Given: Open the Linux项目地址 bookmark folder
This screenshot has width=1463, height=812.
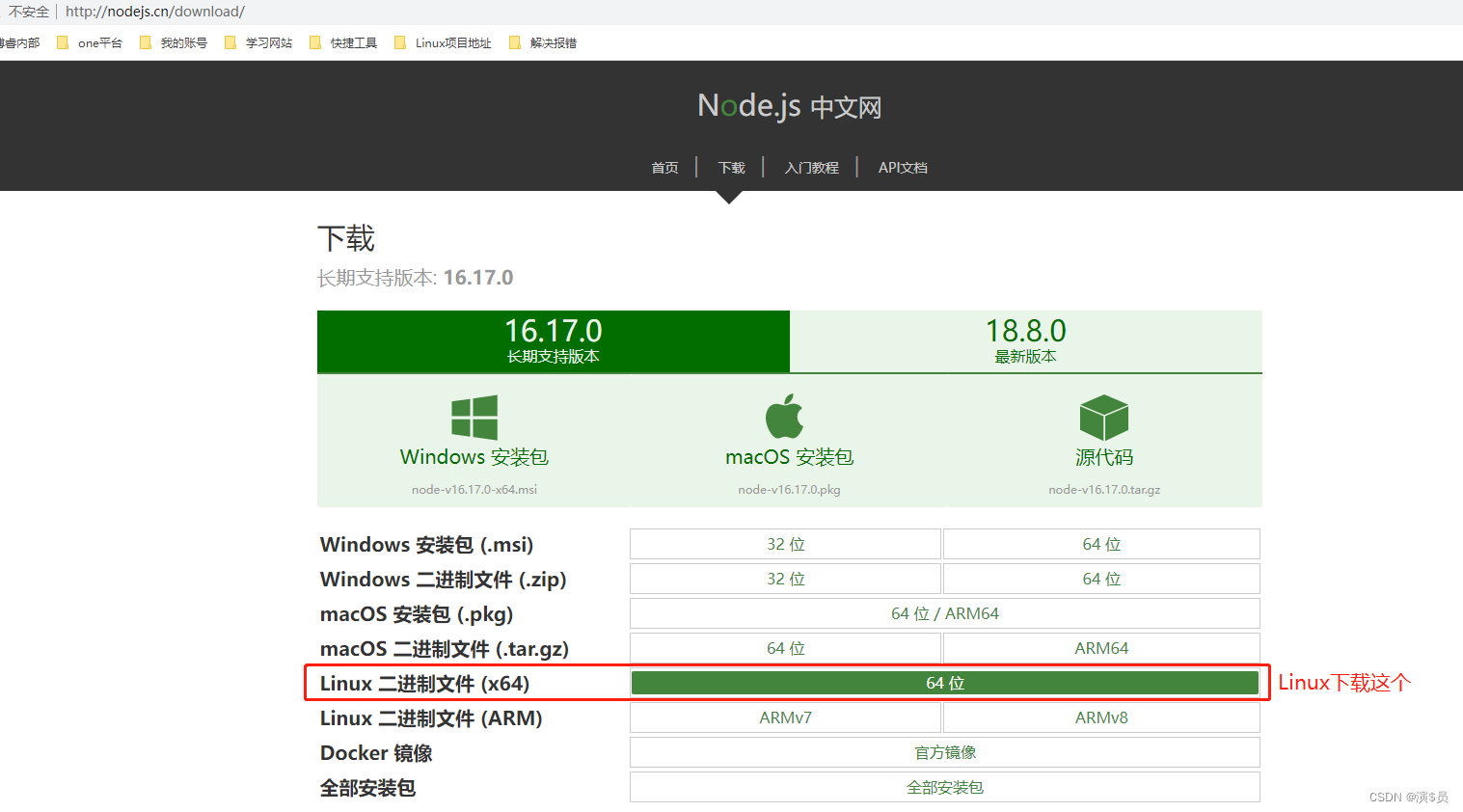Looking at the screenshot, I should 443,42.
